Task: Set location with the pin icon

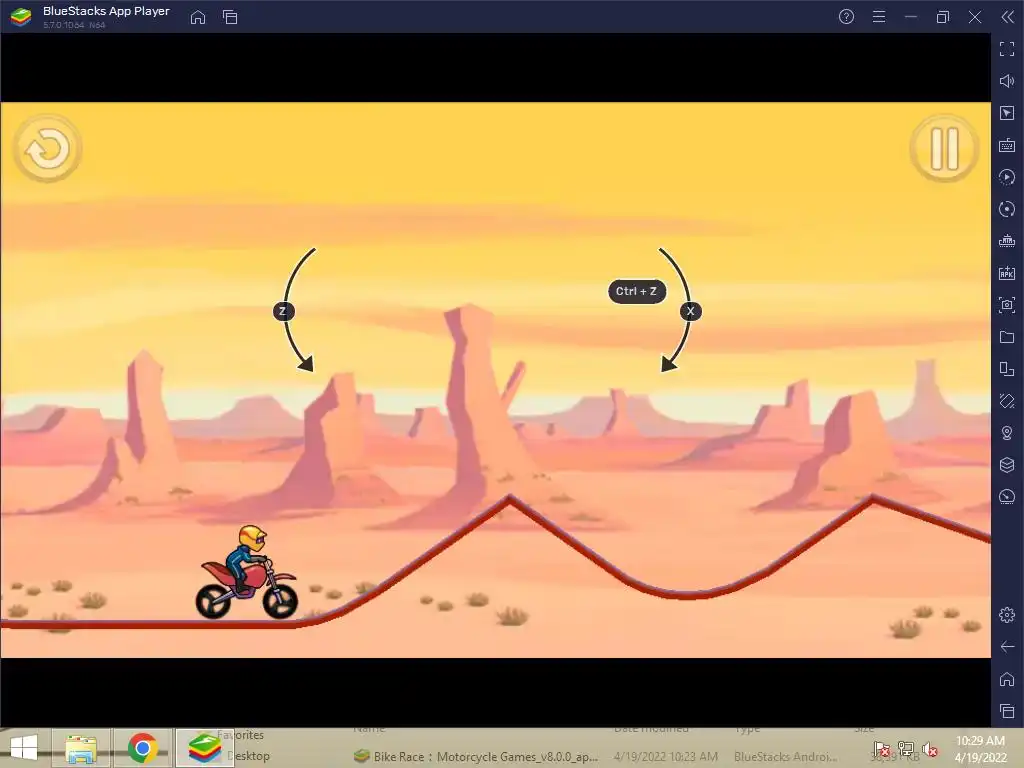Action: pyautogui.click(x=1007, y=433)
